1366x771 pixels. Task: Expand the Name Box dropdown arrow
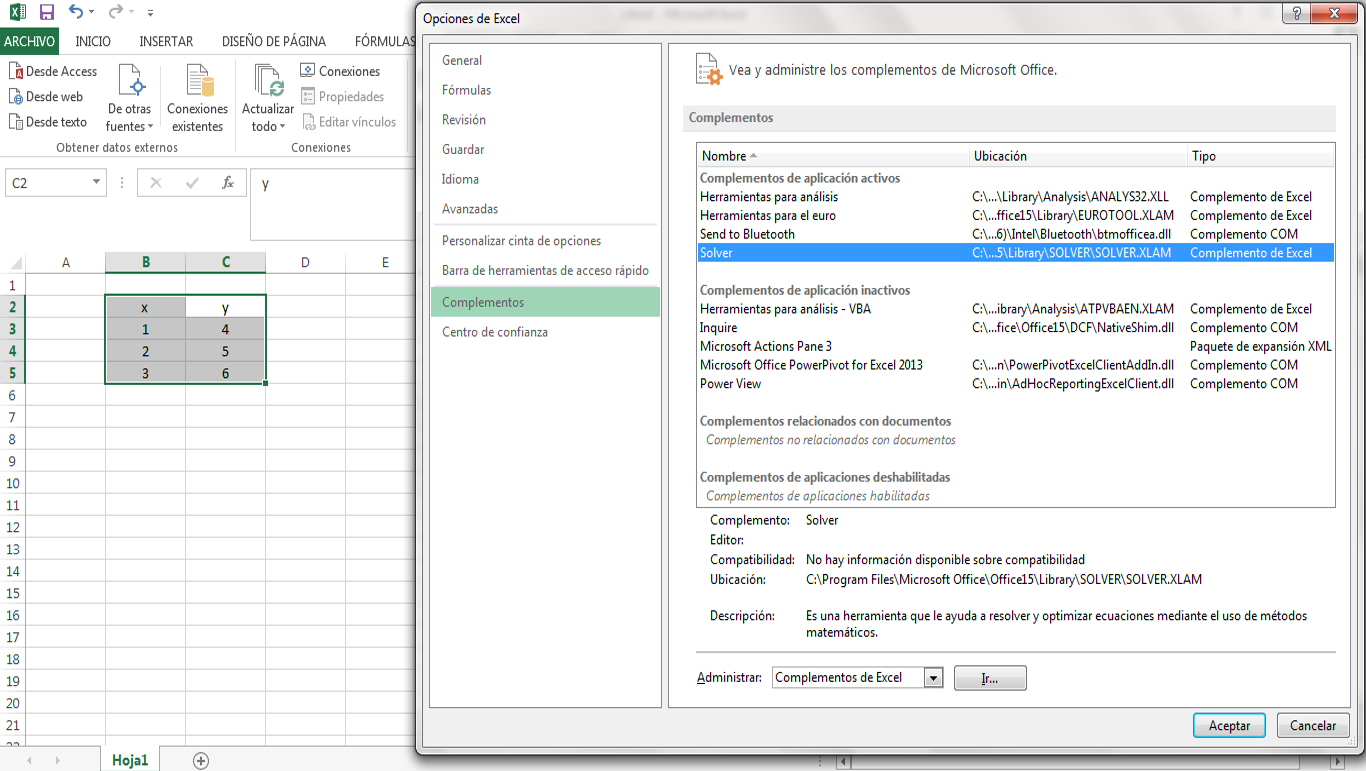(x=97, y=183)
